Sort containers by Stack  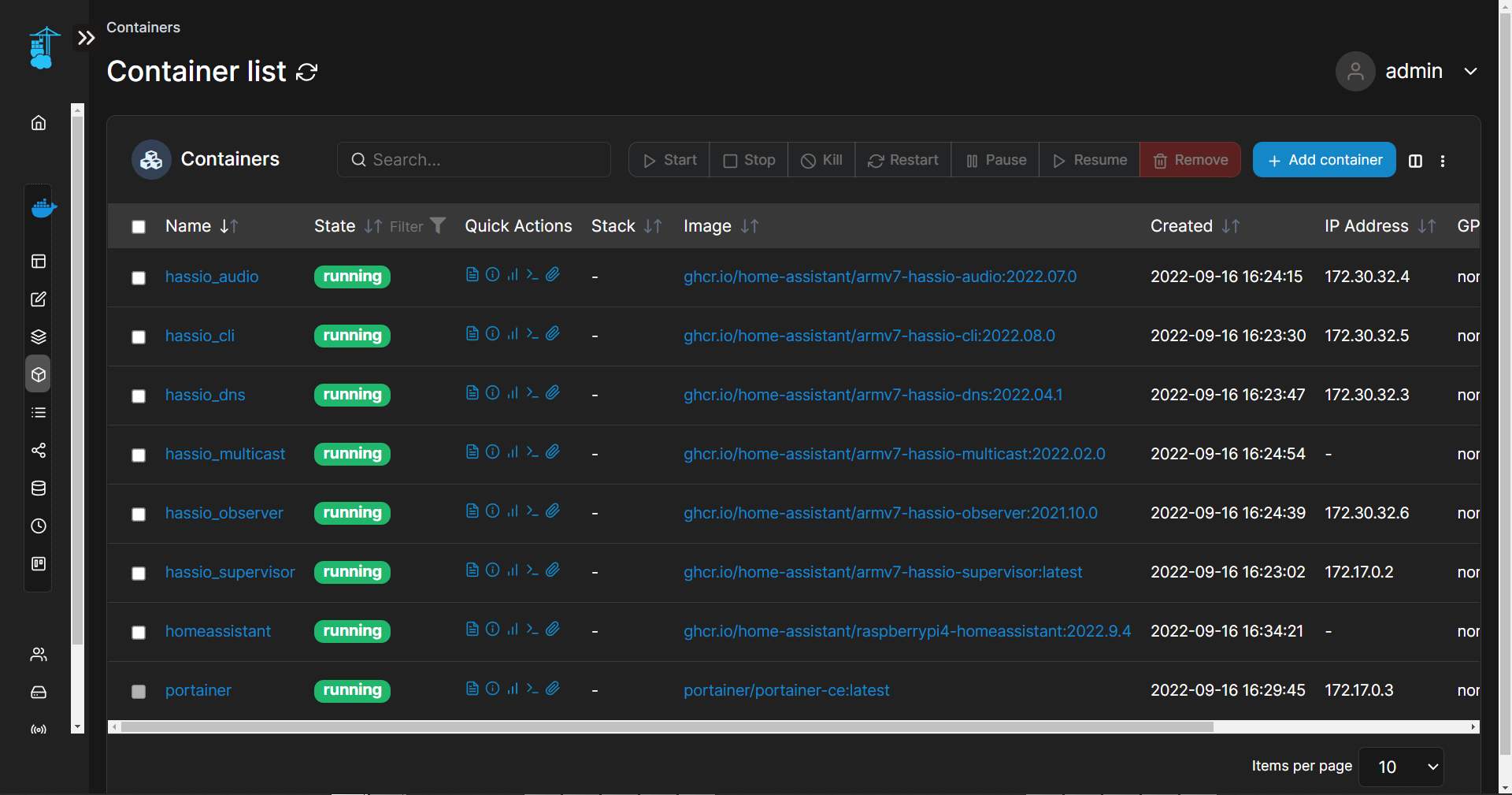(x=627, y=226)
